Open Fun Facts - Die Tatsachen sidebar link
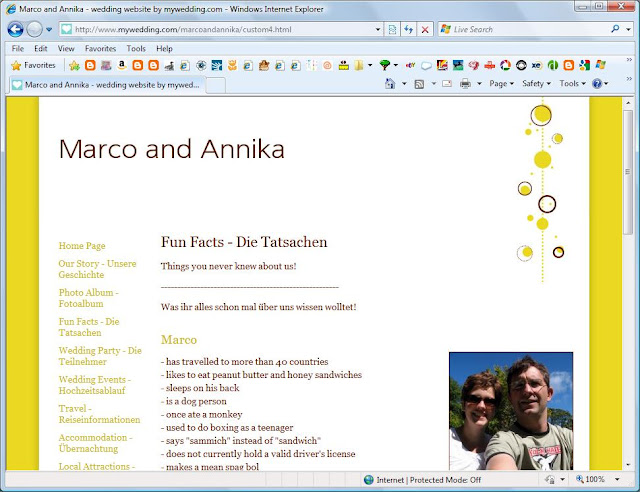Image resolution: width=640 pixels, height=492 pixels. click(89, 327)
